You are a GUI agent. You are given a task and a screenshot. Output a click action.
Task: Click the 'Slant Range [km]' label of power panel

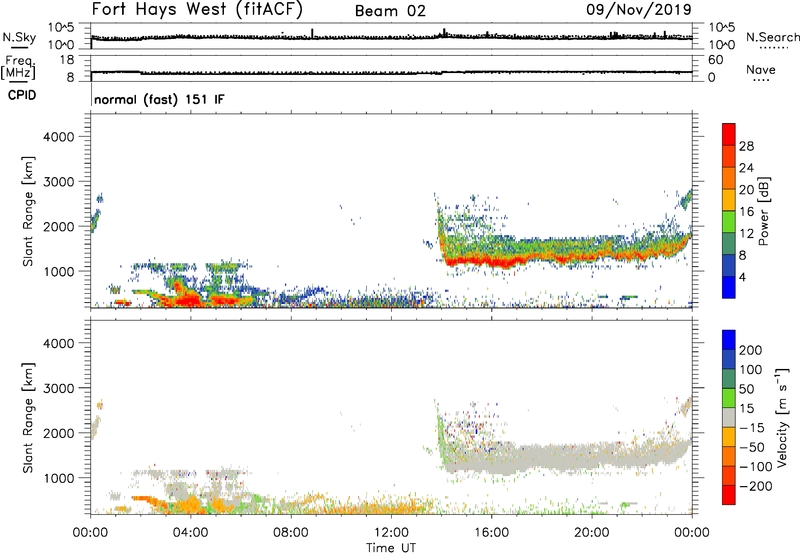point(28,211)
